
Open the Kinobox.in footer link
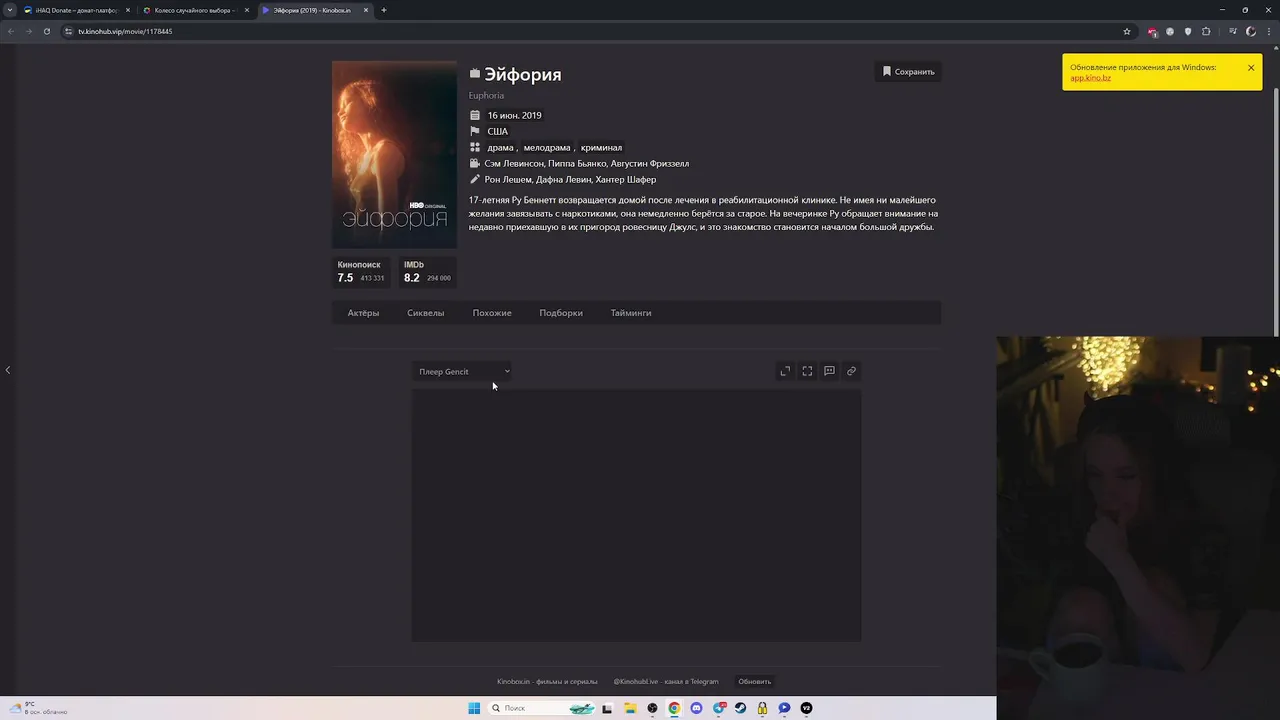pyautogui.click(x=547, y=682)
